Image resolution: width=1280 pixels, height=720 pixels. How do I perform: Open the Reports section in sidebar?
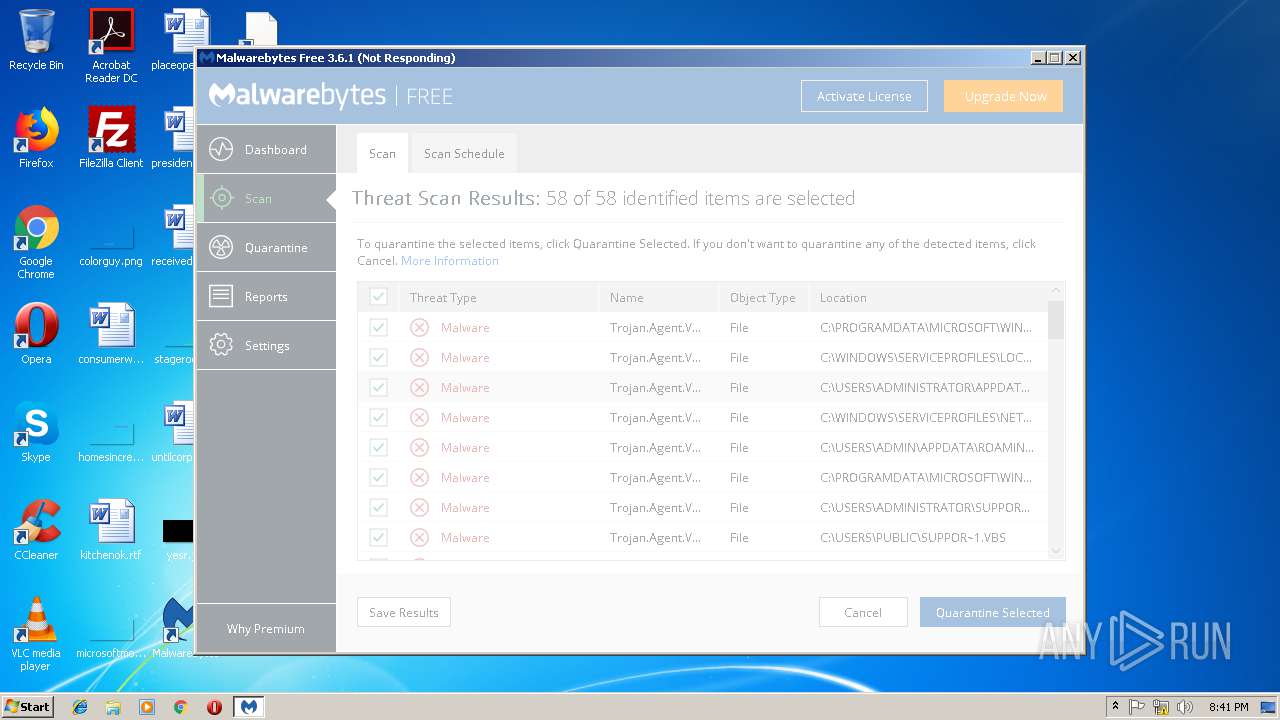point(266,297)
